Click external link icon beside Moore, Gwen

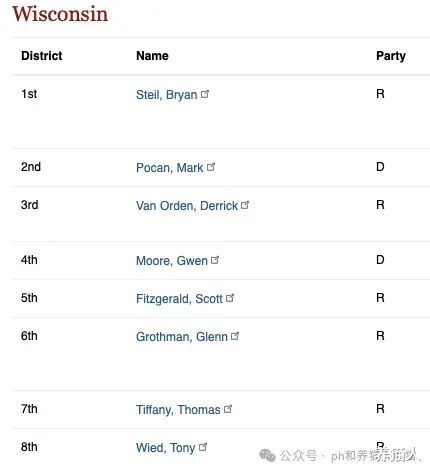tap(215, 260)
